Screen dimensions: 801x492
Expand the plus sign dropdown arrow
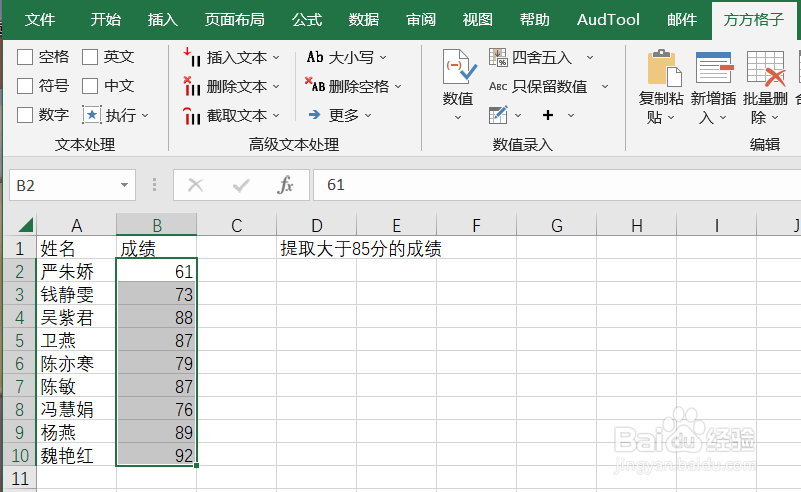[571, 115]
